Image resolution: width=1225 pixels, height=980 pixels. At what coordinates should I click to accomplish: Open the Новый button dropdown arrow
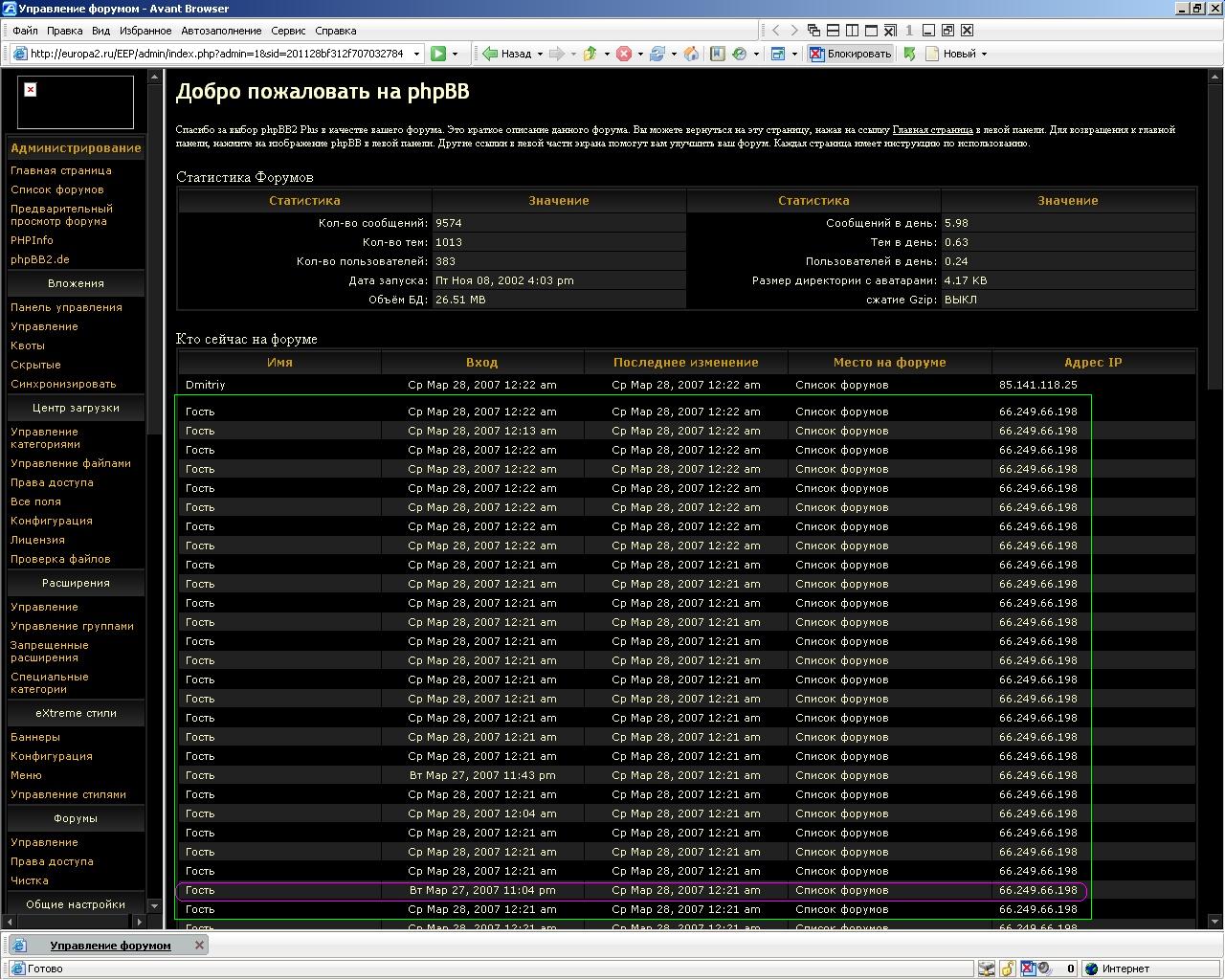pos(984,54)
